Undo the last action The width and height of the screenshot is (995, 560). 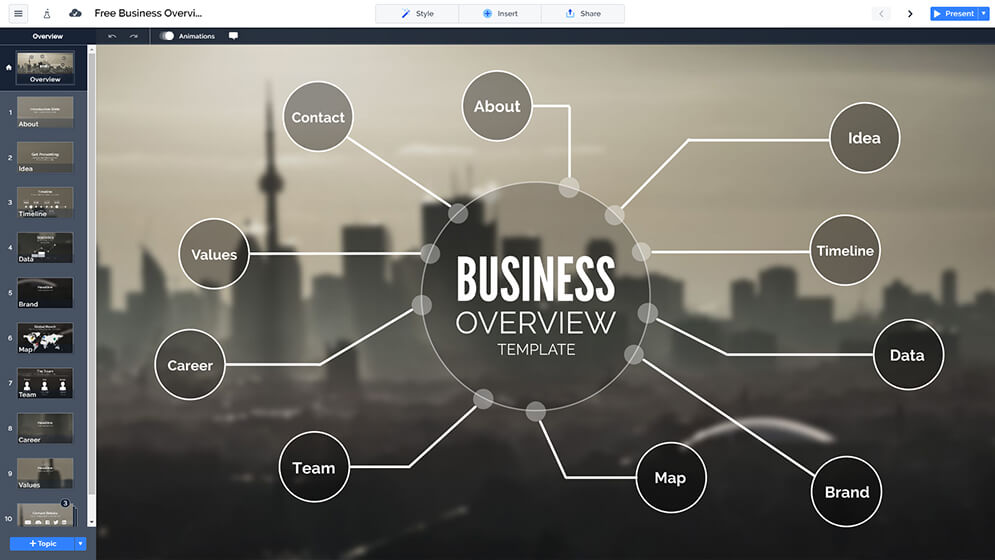[112, 36]
